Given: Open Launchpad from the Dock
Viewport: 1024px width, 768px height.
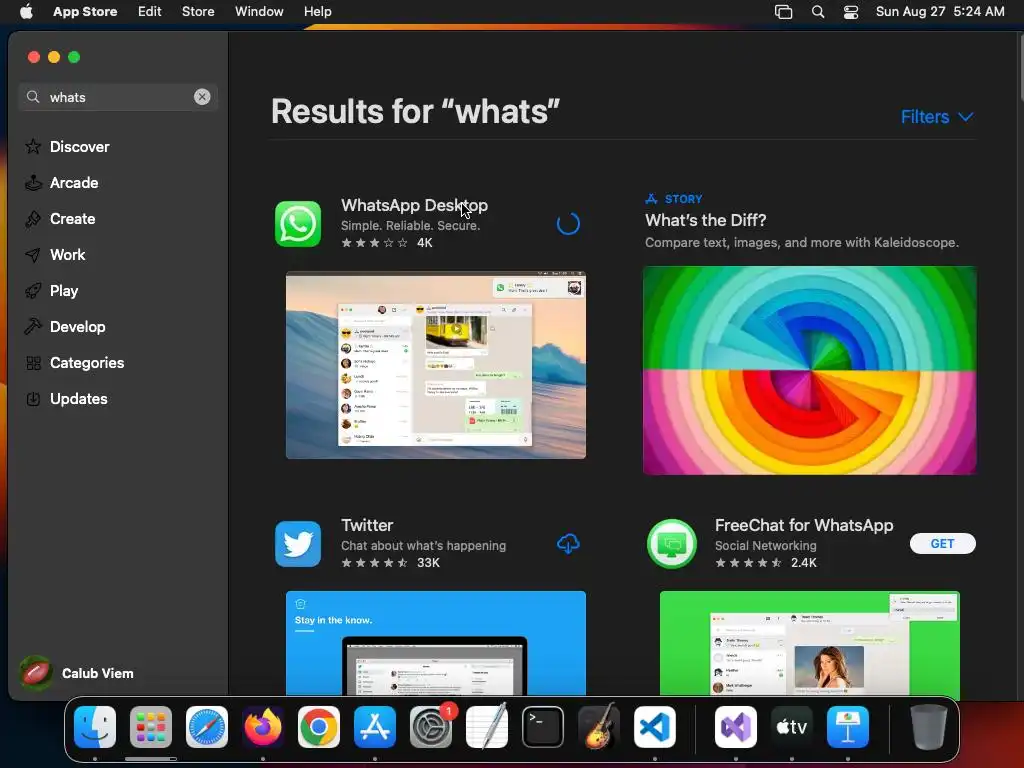Looking at the screenshot, I should pyautogui.click(x=151, y=727).
